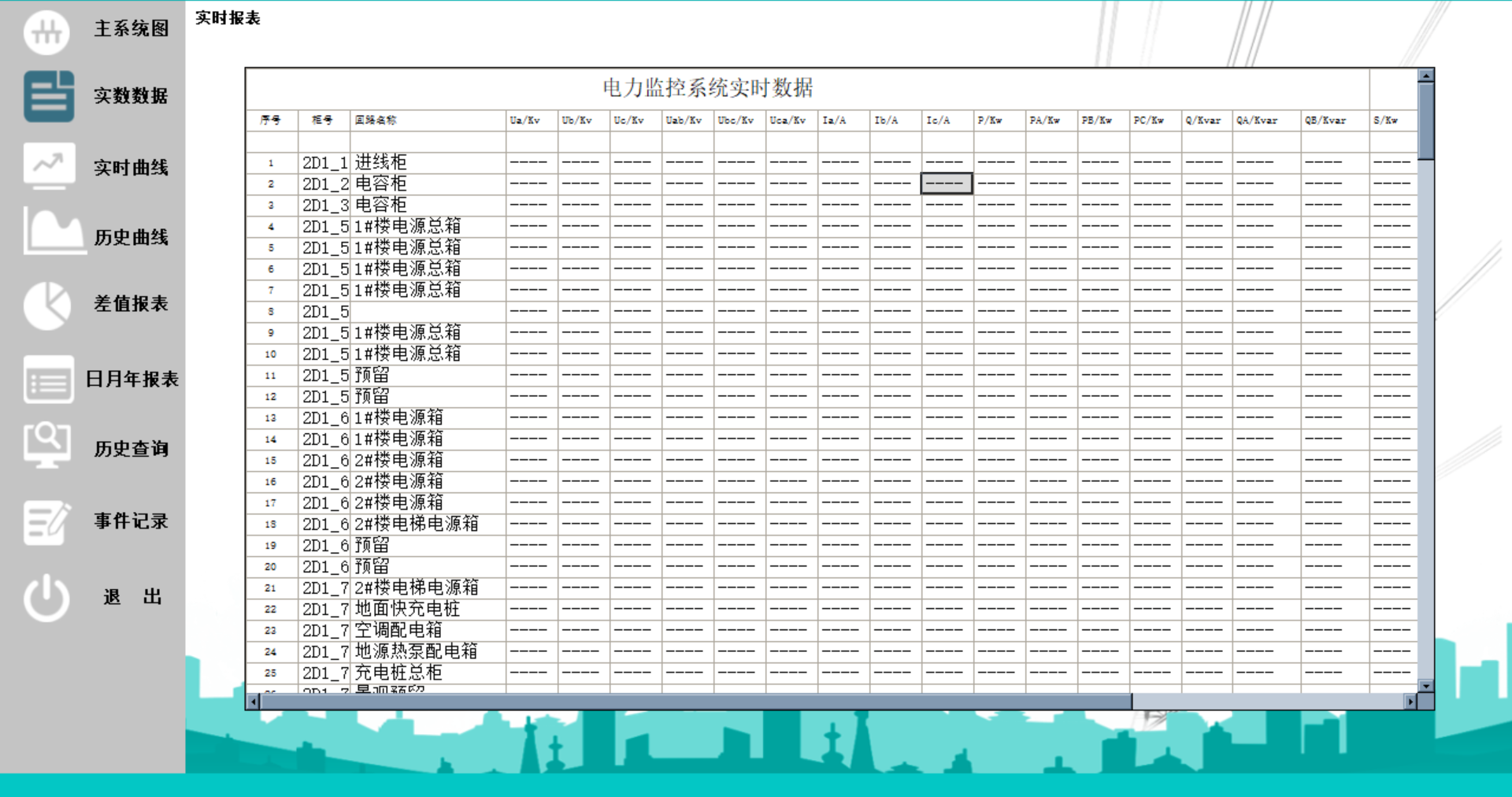Viewport: 1512px width, 797px height.
Task: Click the 历史查询 menu label
Action: [131, 449]
